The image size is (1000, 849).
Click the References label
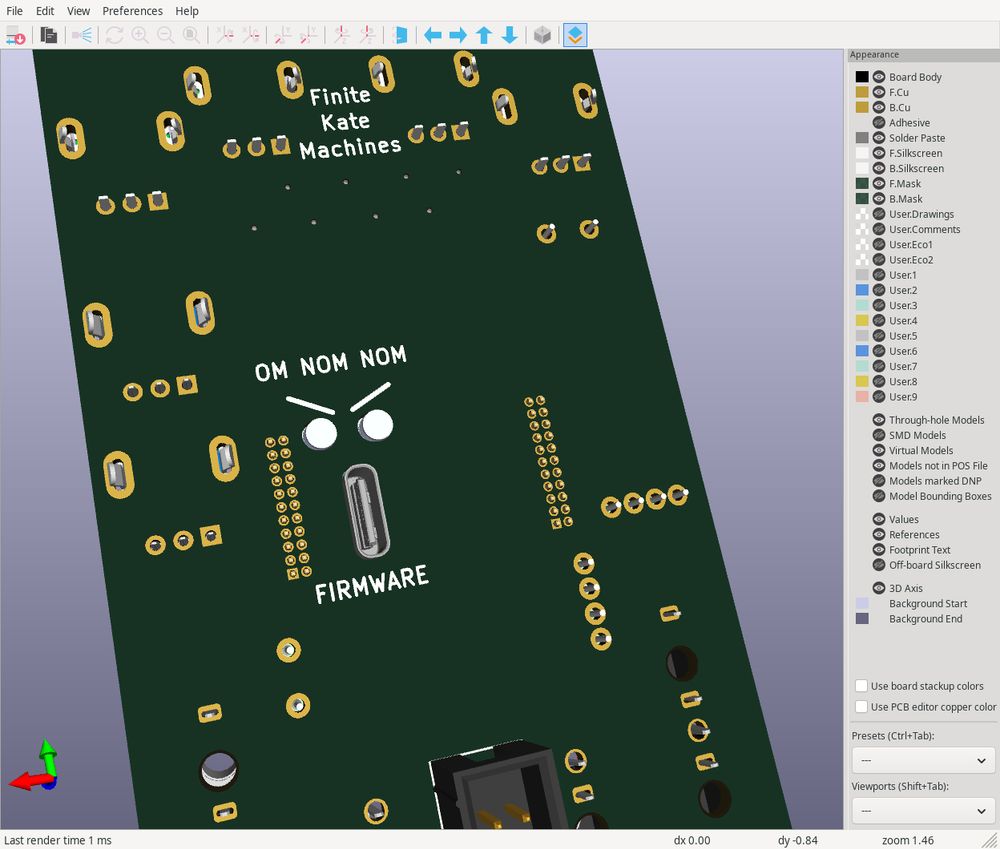click(x=914, y=535)
